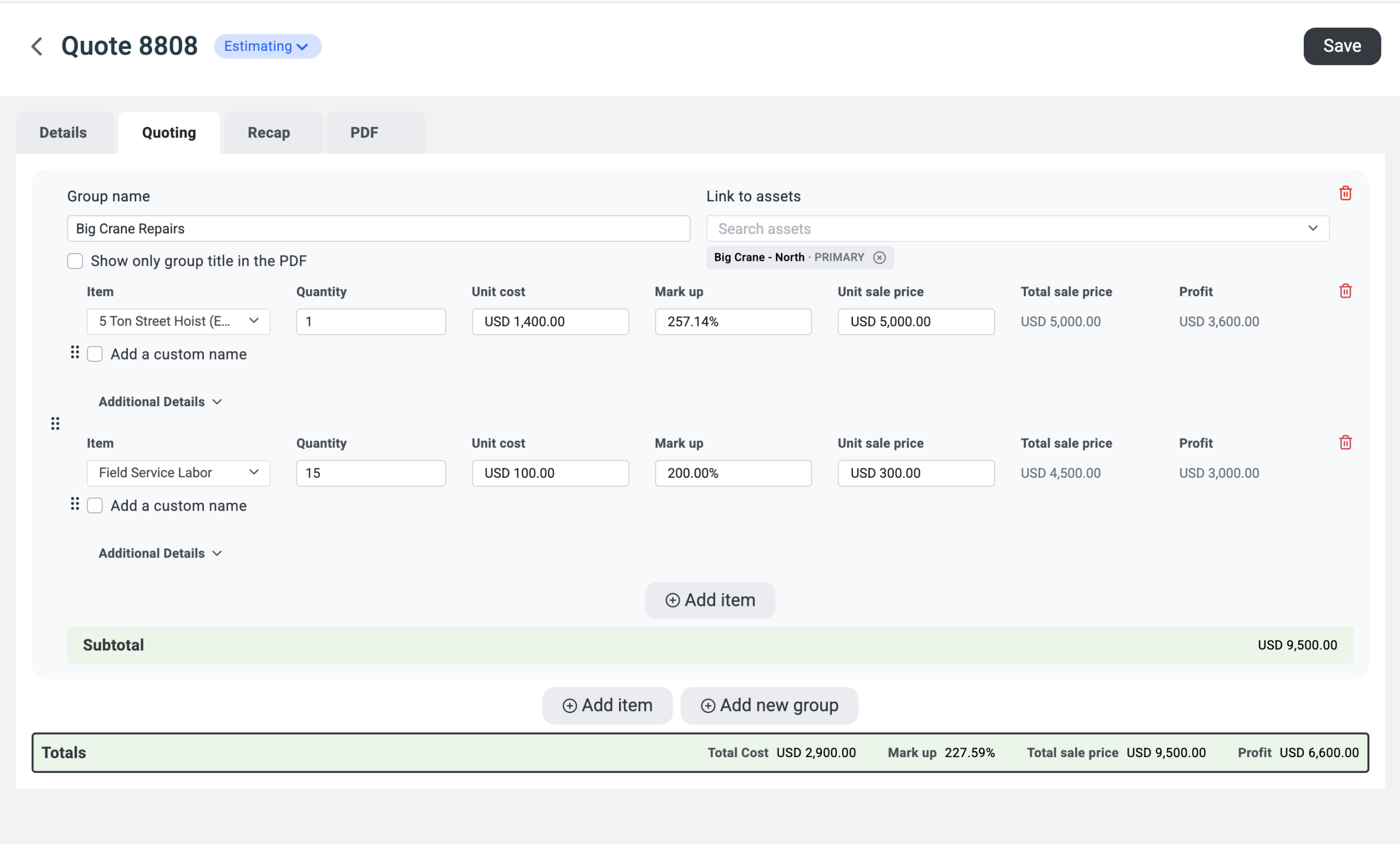Enable custom name for the 5 Ton Street Hoist item
Viewport: 1400px width, 844px height.
[95, 354]
